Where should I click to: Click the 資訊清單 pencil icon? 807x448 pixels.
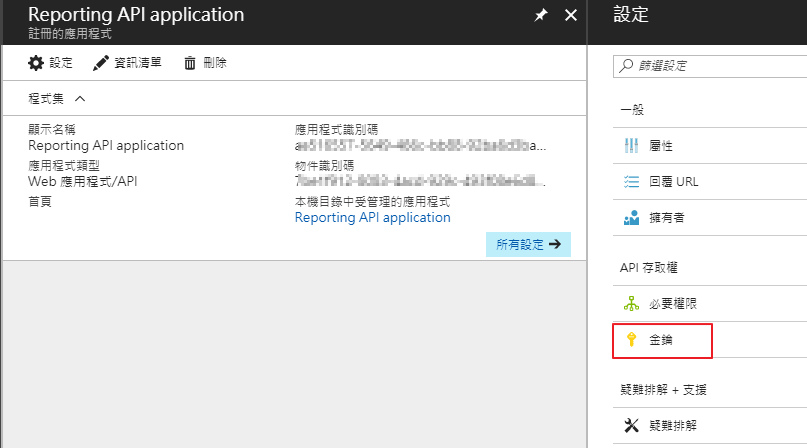point(101,63)
